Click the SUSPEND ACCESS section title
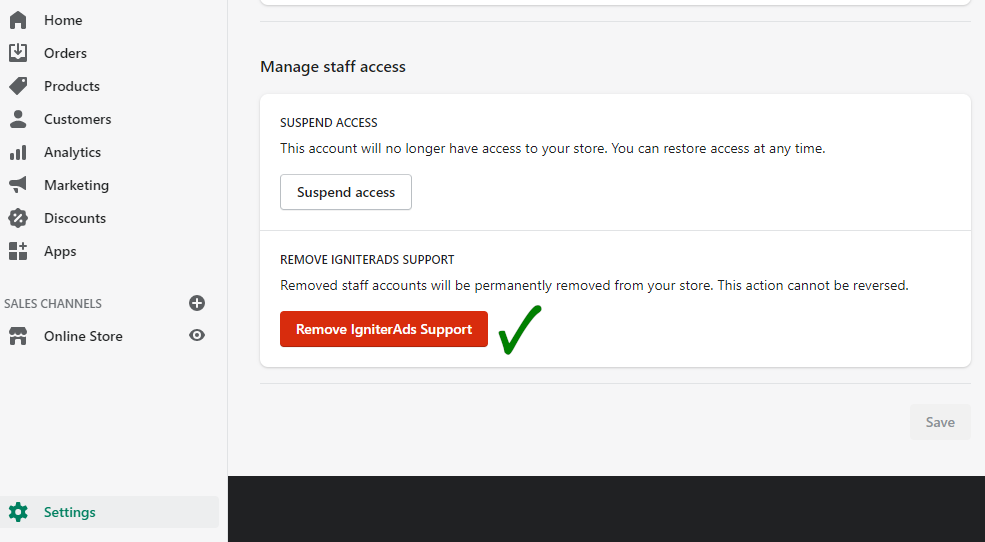Image resolution: width=985 pixels, height=542 pixels. point(329,122)
